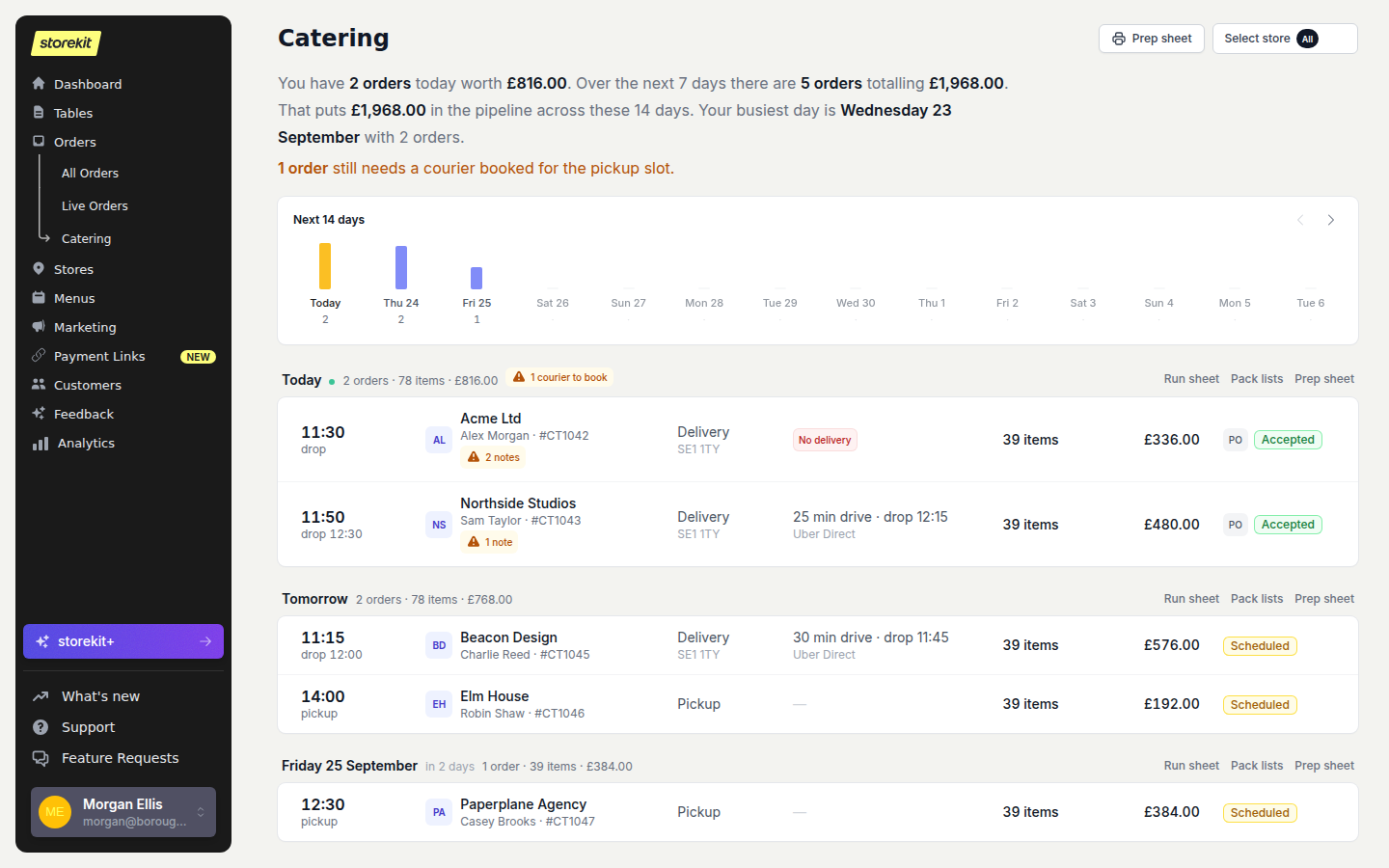The image size is (1389, 868).
Task: Go to next 14 days chevron
Action: (x=1331, y=220)
